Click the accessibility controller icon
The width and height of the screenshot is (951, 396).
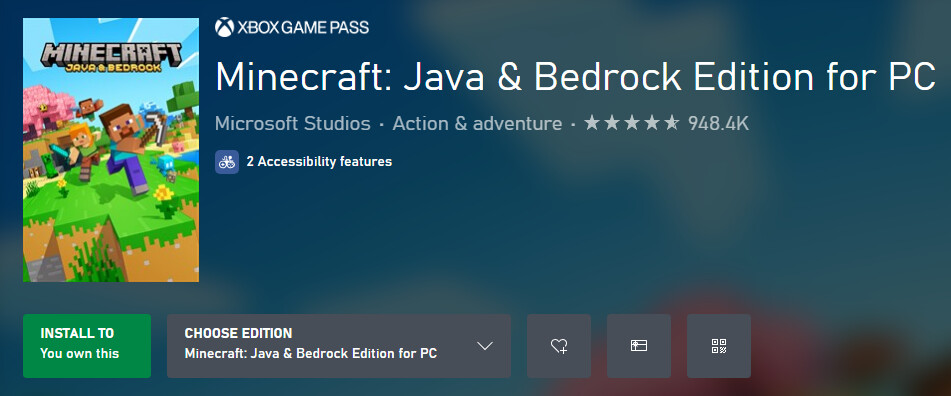pyautogui.click(x=227, y=162)
